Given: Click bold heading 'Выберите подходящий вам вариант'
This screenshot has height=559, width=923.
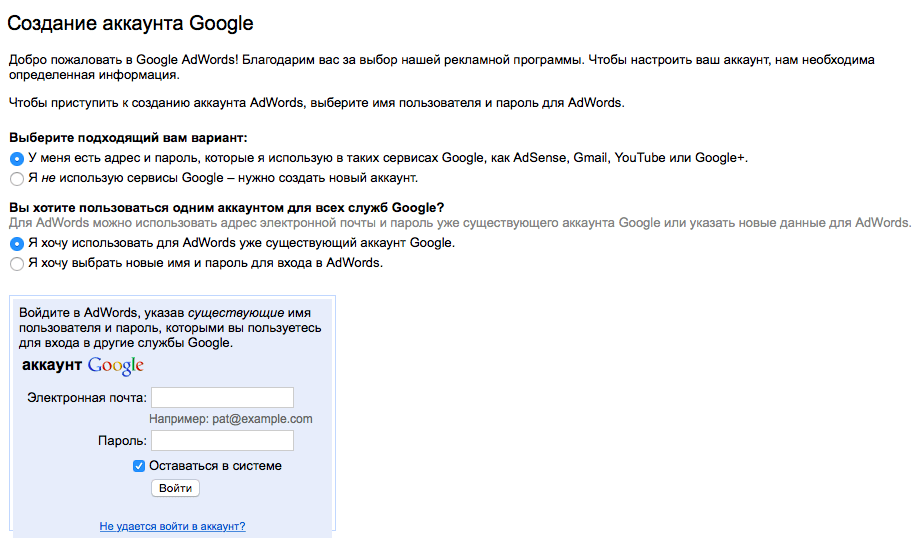Looking at the screenshot, I should 128,138.
